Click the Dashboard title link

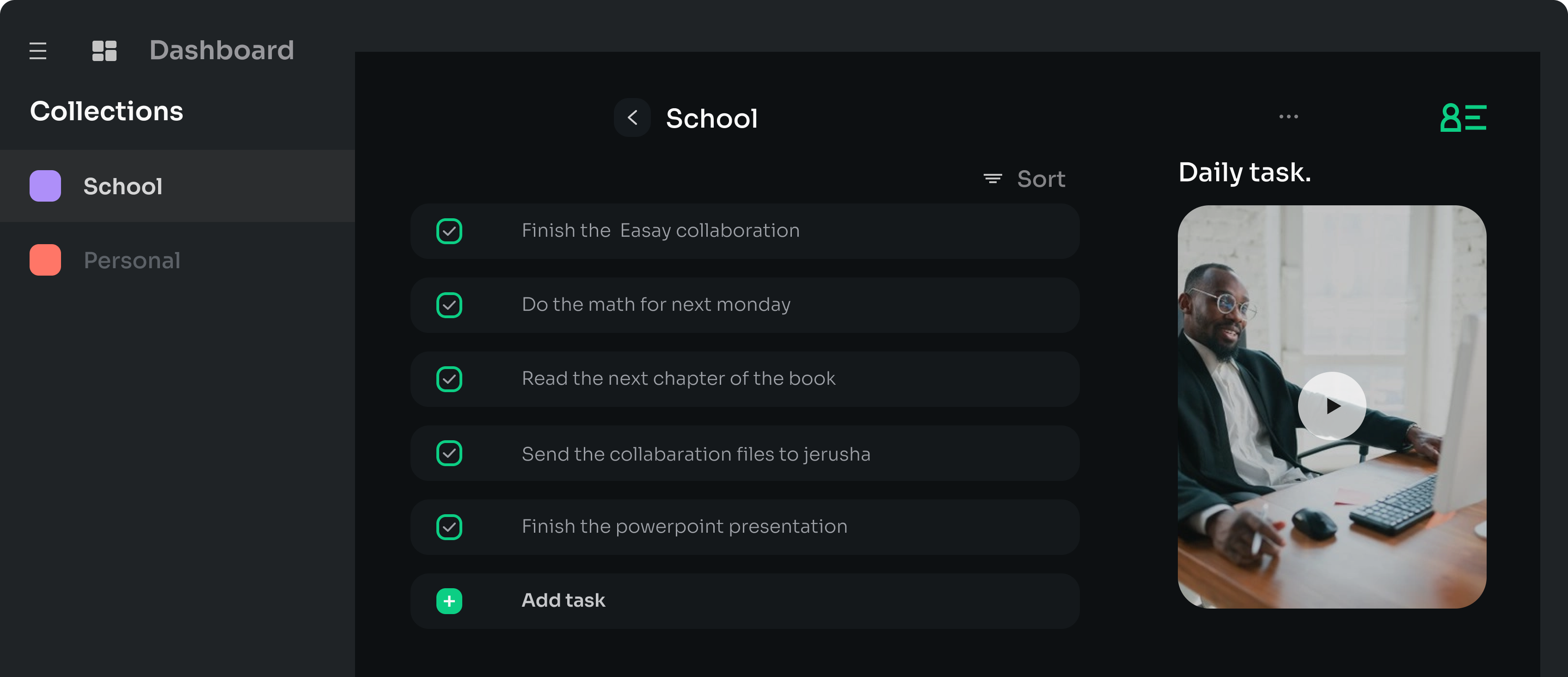[x=221, y=50]
